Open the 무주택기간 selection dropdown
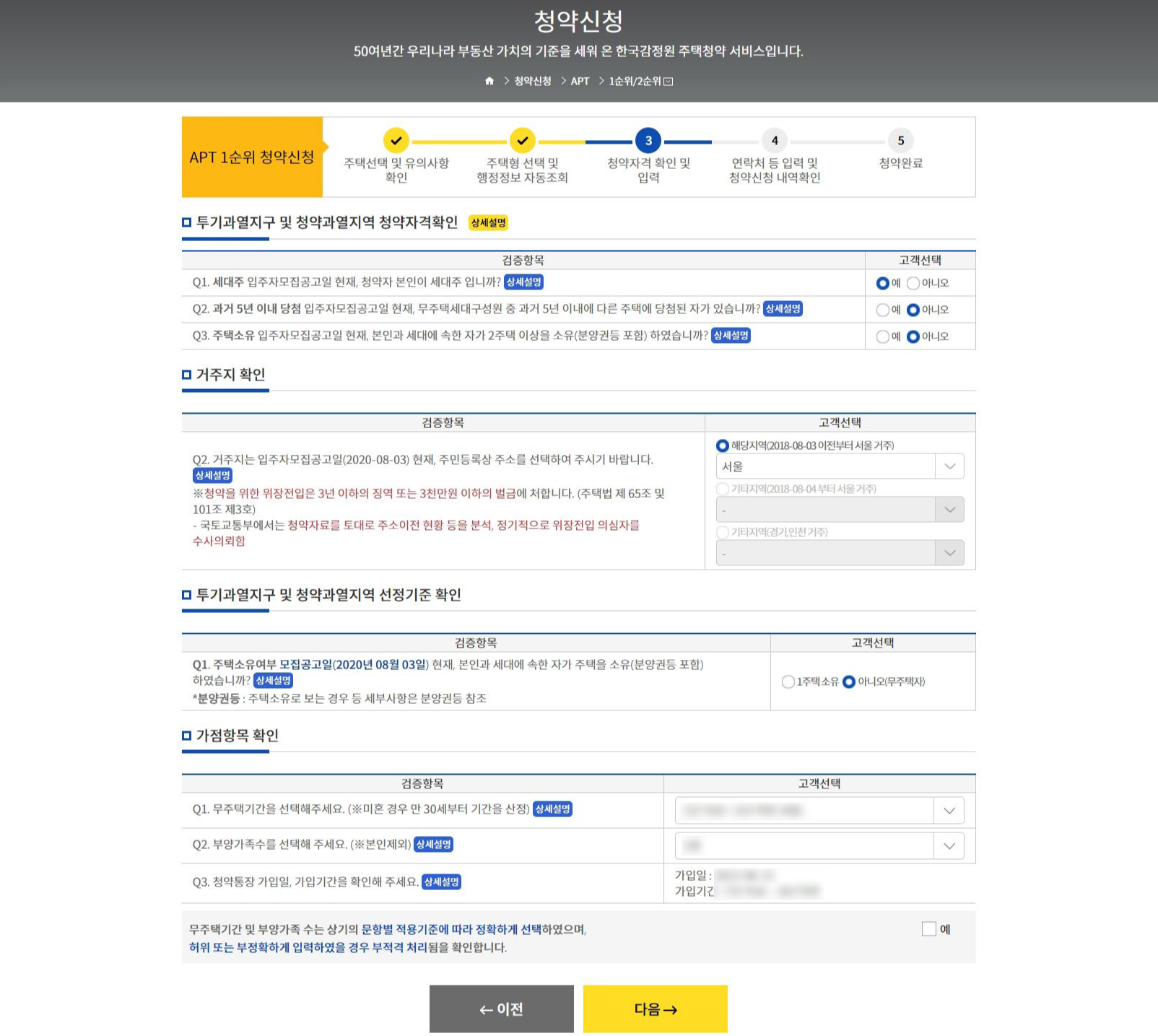1158x1036 pixels. pyautogui.click(x=819, y=811)
